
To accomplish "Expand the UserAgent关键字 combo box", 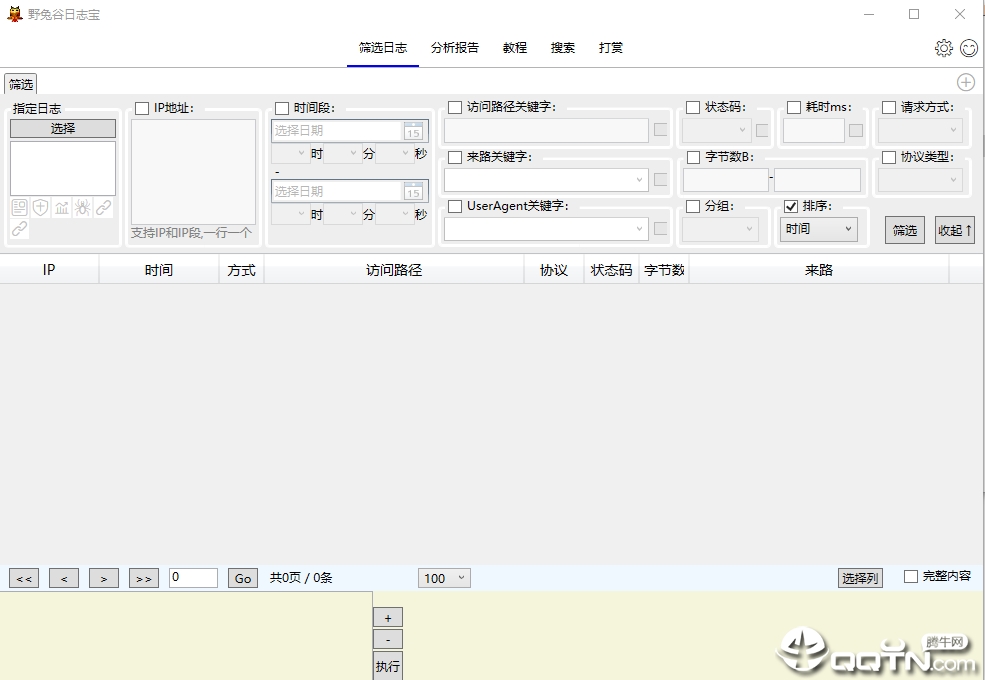I will 546,229.
